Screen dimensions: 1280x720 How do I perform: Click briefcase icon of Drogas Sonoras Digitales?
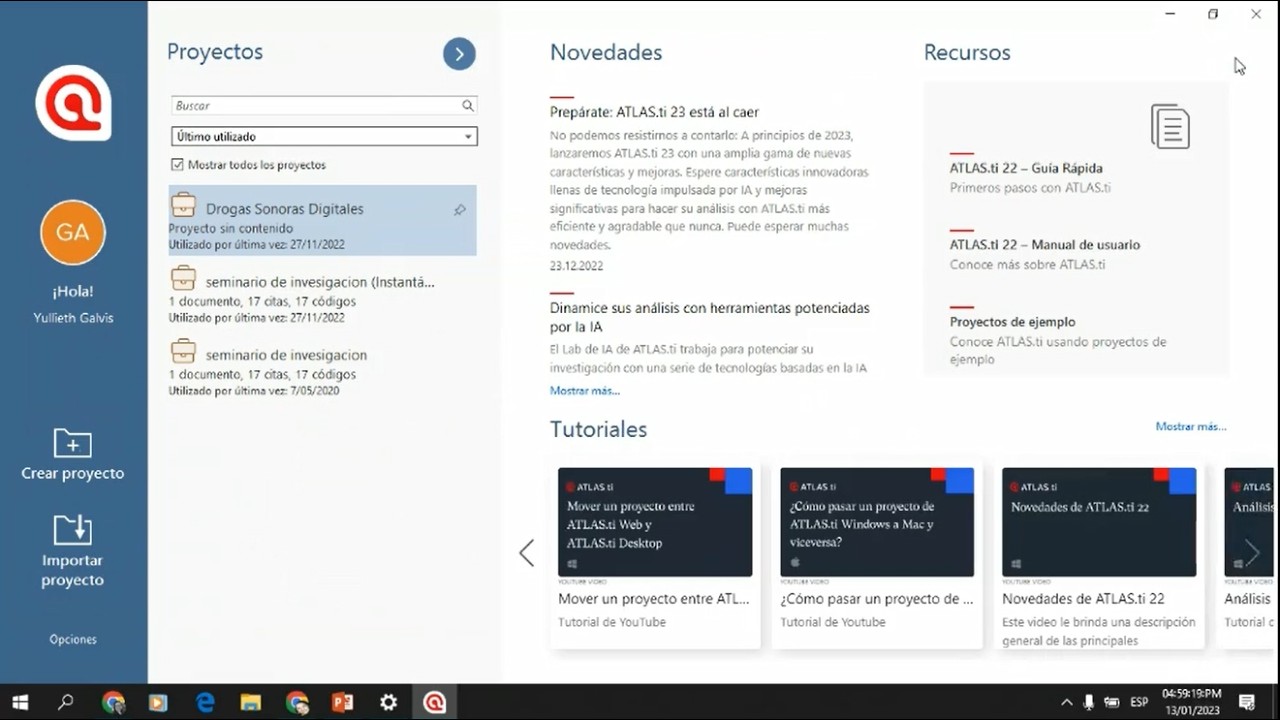click(x=183, y=206)
